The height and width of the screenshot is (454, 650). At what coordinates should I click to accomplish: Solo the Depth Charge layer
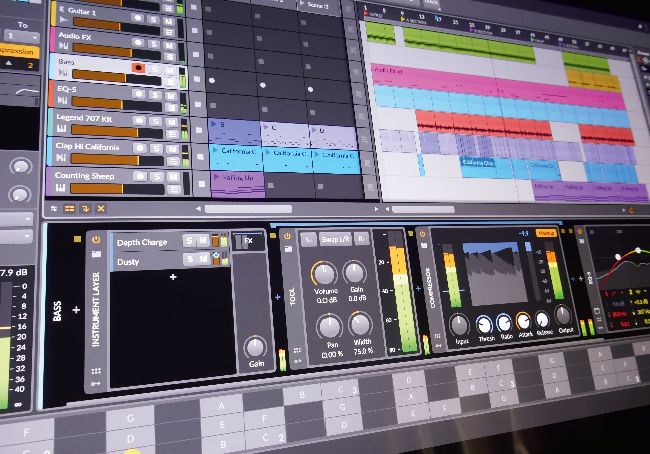pos(189,240)
